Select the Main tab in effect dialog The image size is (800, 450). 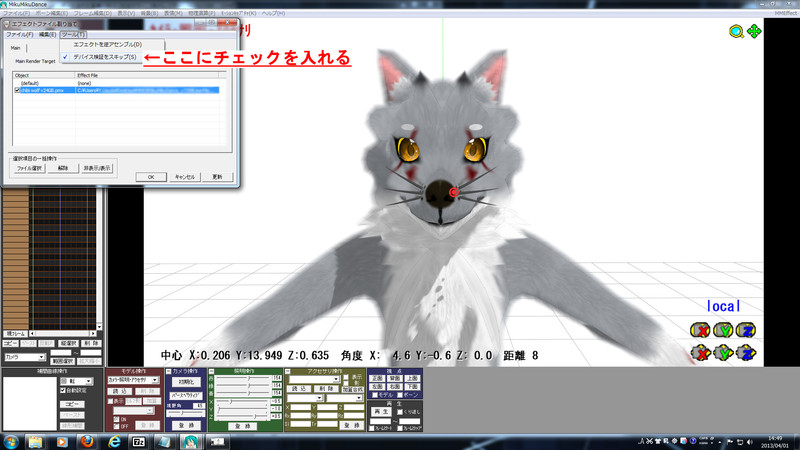[16, 47]
